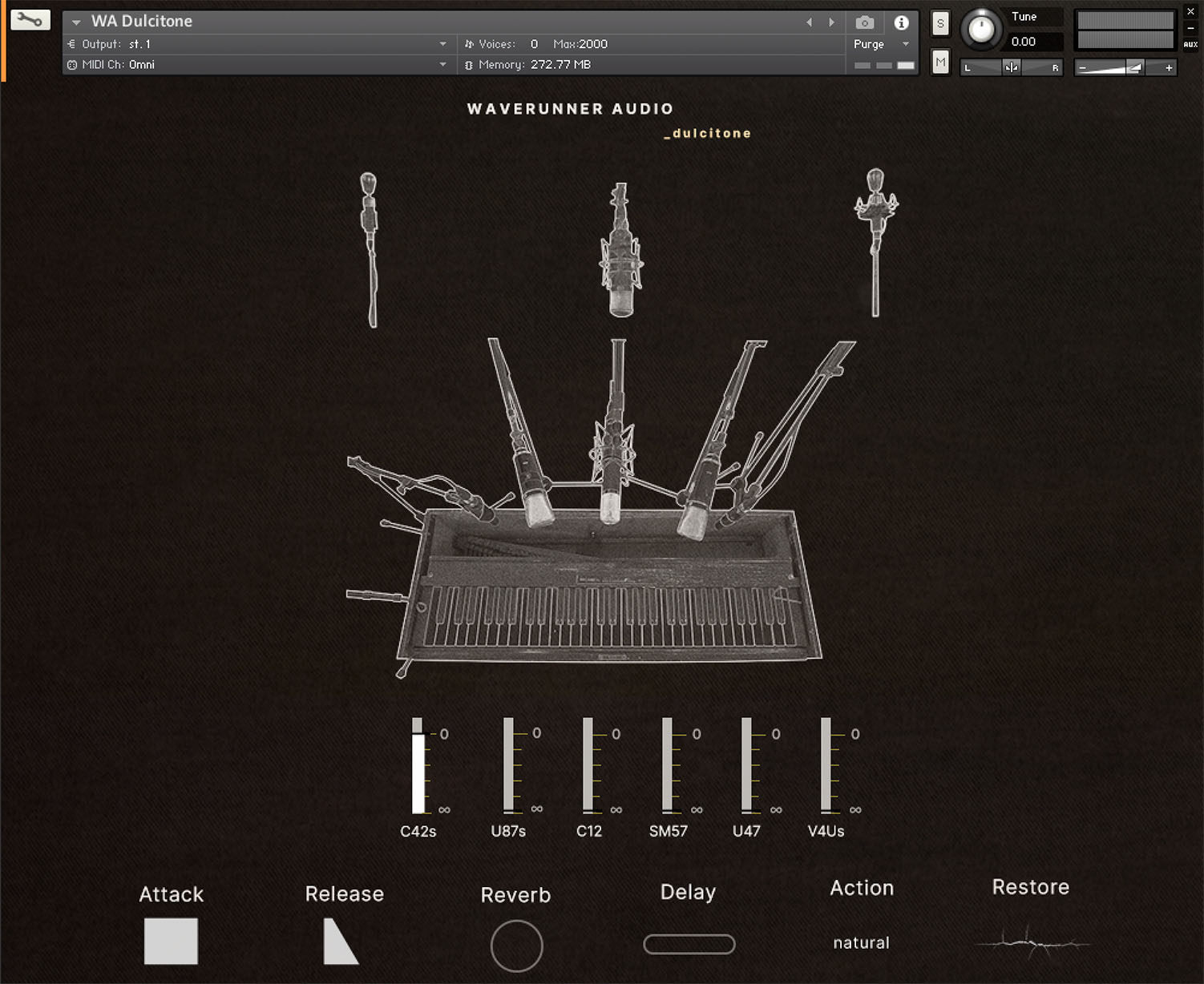The image size is (1204, 984).
Task: Click the Tune knob
Action: (x=980, y=30)
